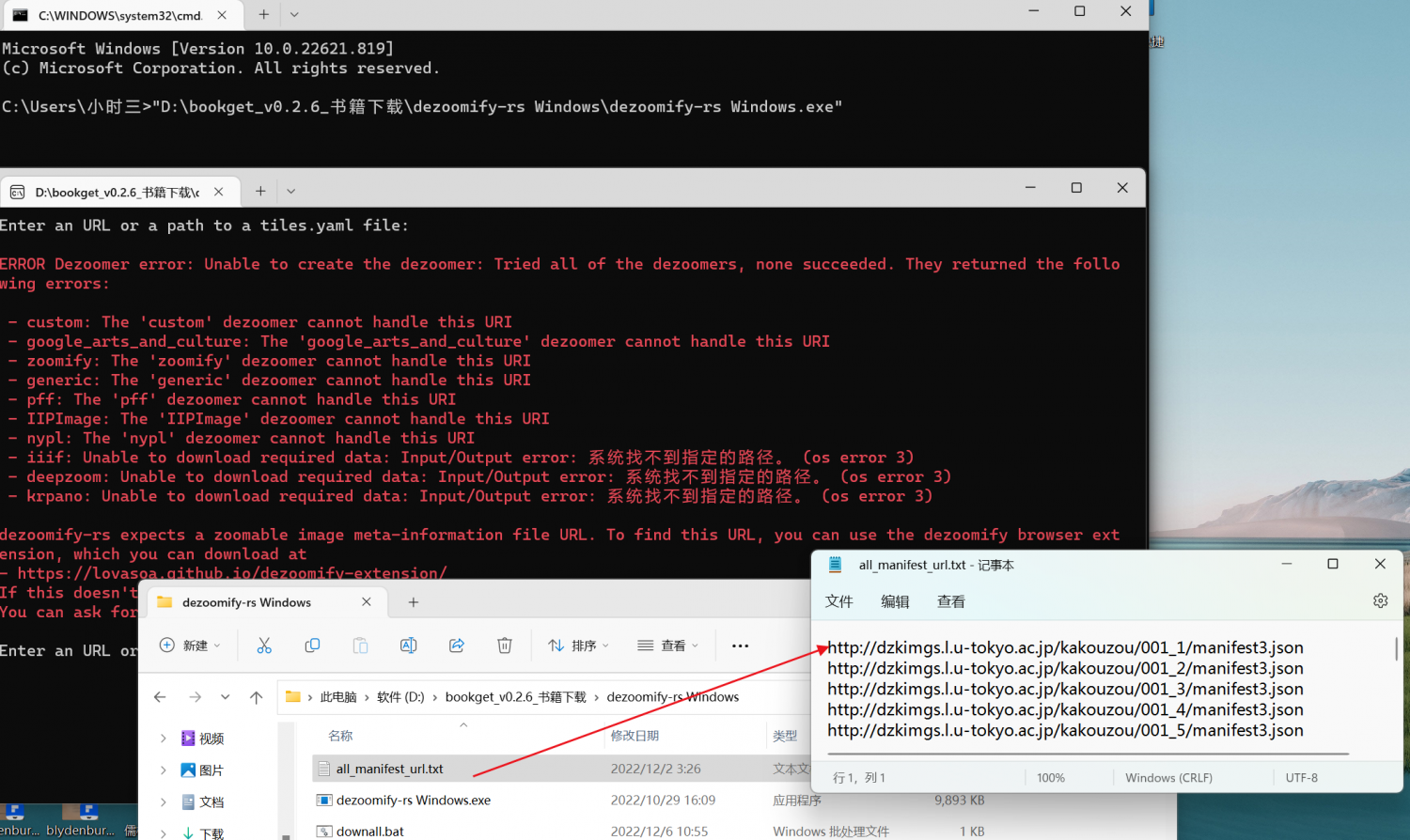Click the 100% zoom level in Notepad
Viewport: 1410px width, 840px height.
tap(1051, 778)
